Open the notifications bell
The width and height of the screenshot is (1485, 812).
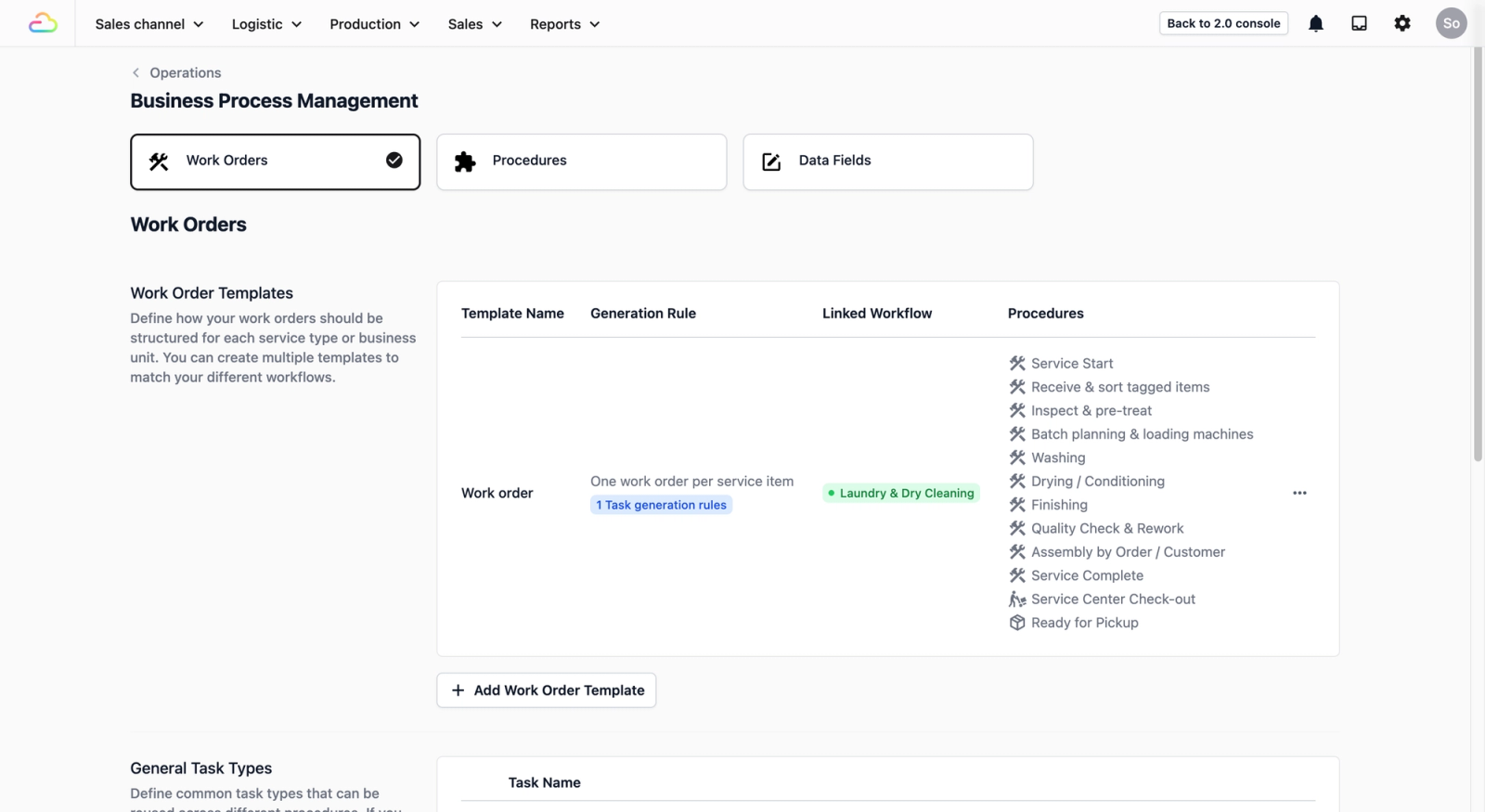pyautogui.click(x=1316, y=23)
